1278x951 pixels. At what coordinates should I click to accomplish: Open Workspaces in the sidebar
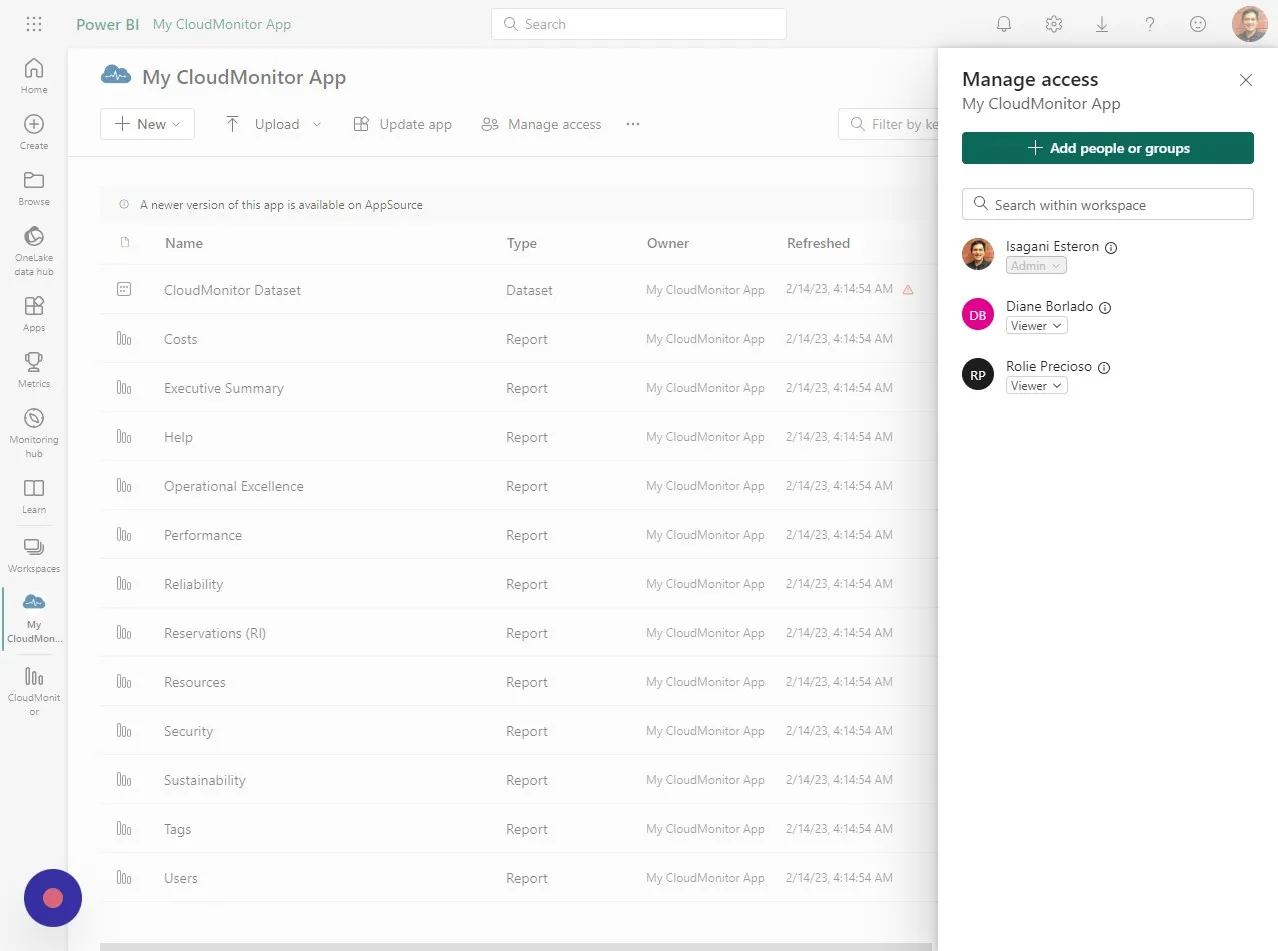point(34,555)
